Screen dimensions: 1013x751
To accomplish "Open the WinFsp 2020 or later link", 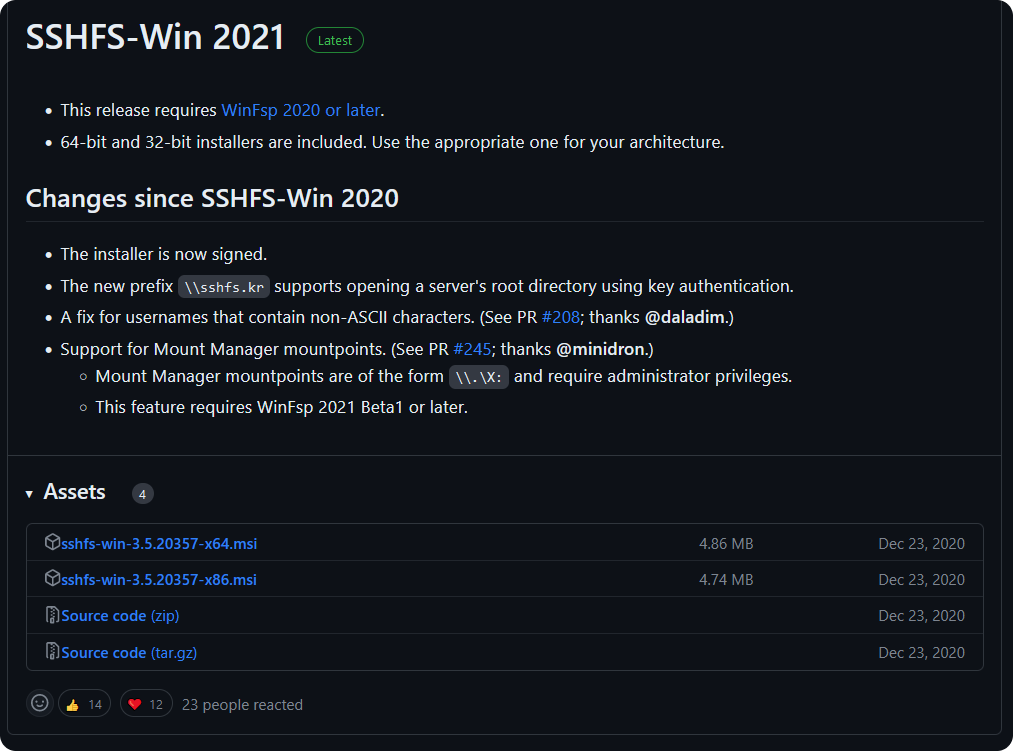I will point(300,110).
